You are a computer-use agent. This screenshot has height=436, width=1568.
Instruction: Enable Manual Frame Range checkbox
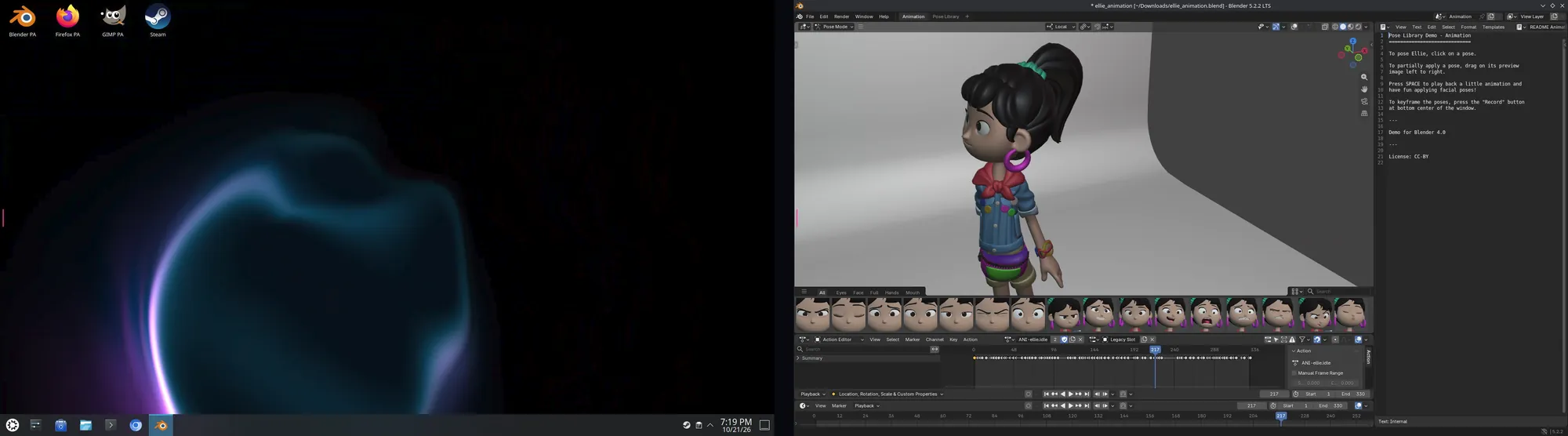[1294, 373]
